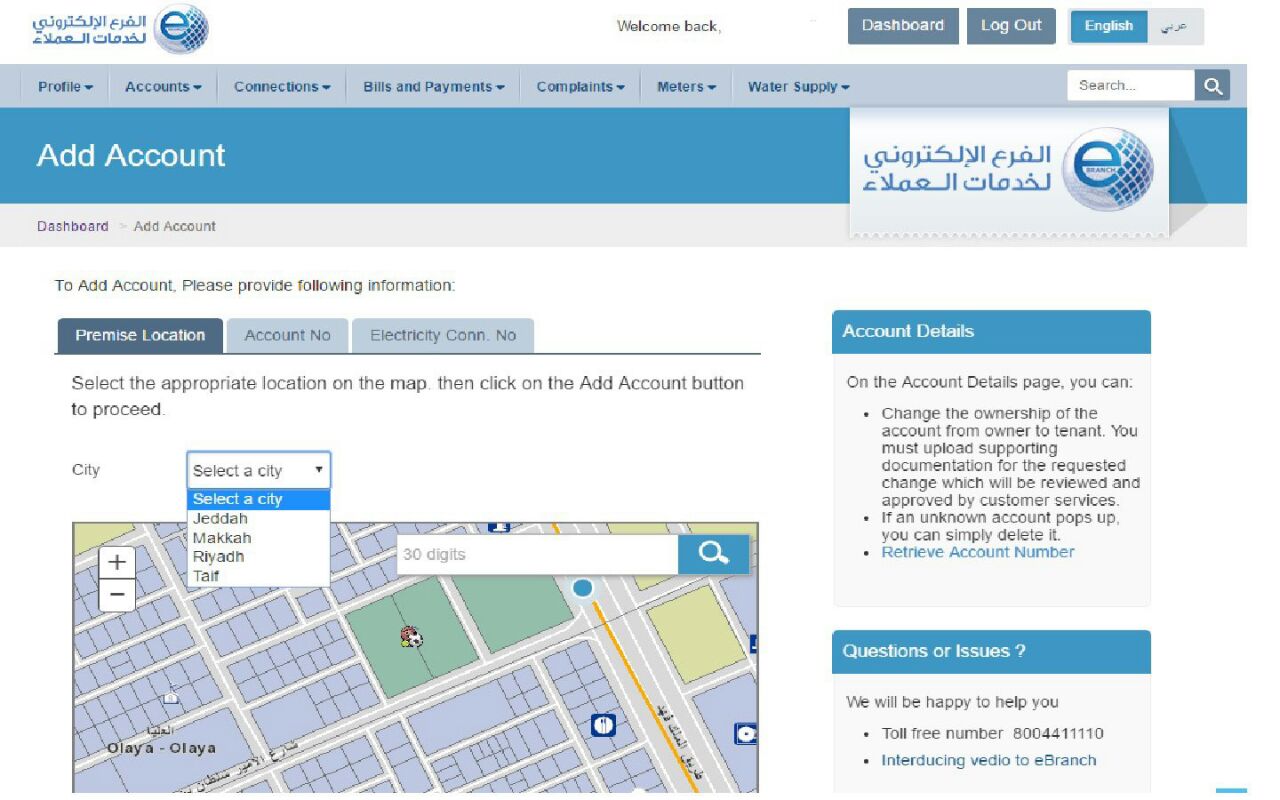The width and height of the screenshot is (1280, 800).
Task: Open the Electricity Conn. No tab
Action: (x=443, y=336)
